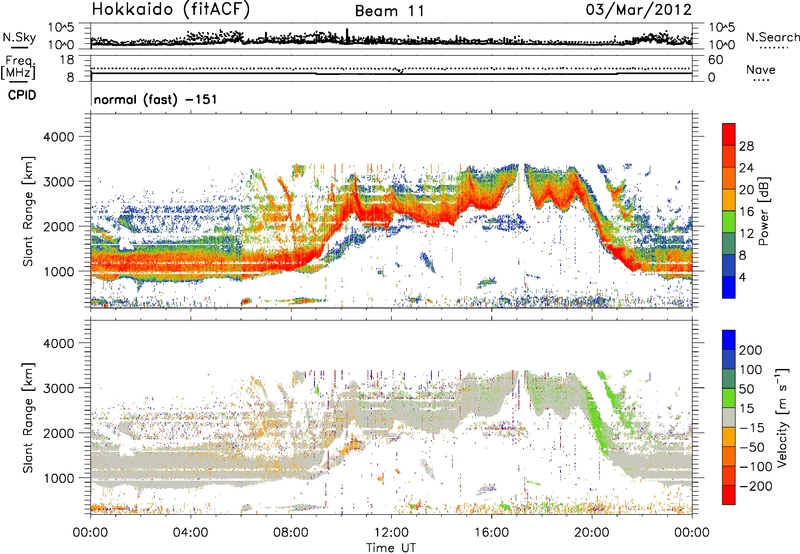Click the '1000' tick in the power panel
This screenshot has height=554, width=800.
[61, 271]
